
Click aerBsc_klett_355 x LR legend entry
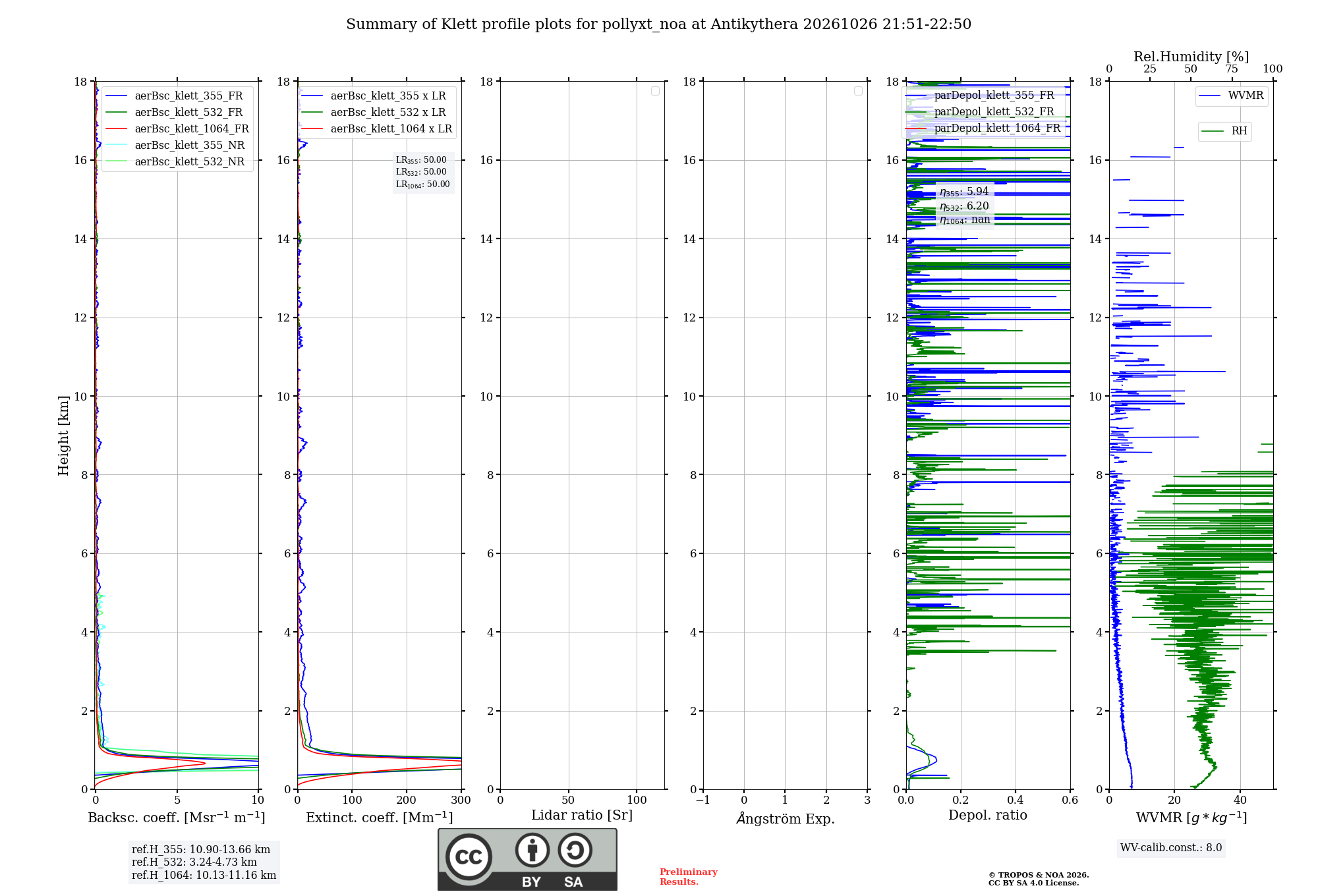(x=374, y=96)
